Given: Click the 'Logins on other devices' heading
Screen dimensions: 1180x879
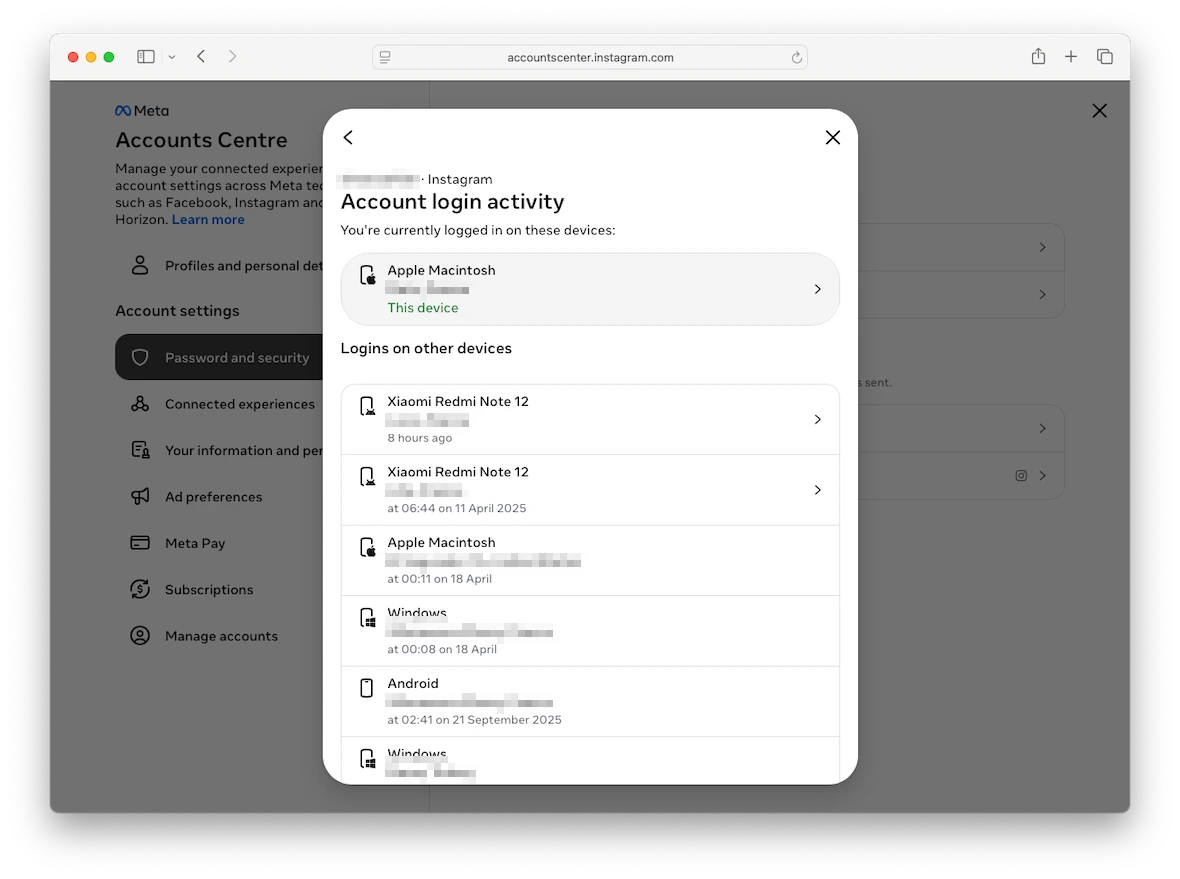Looking at the screenshot, I should [x=426, y=348].
